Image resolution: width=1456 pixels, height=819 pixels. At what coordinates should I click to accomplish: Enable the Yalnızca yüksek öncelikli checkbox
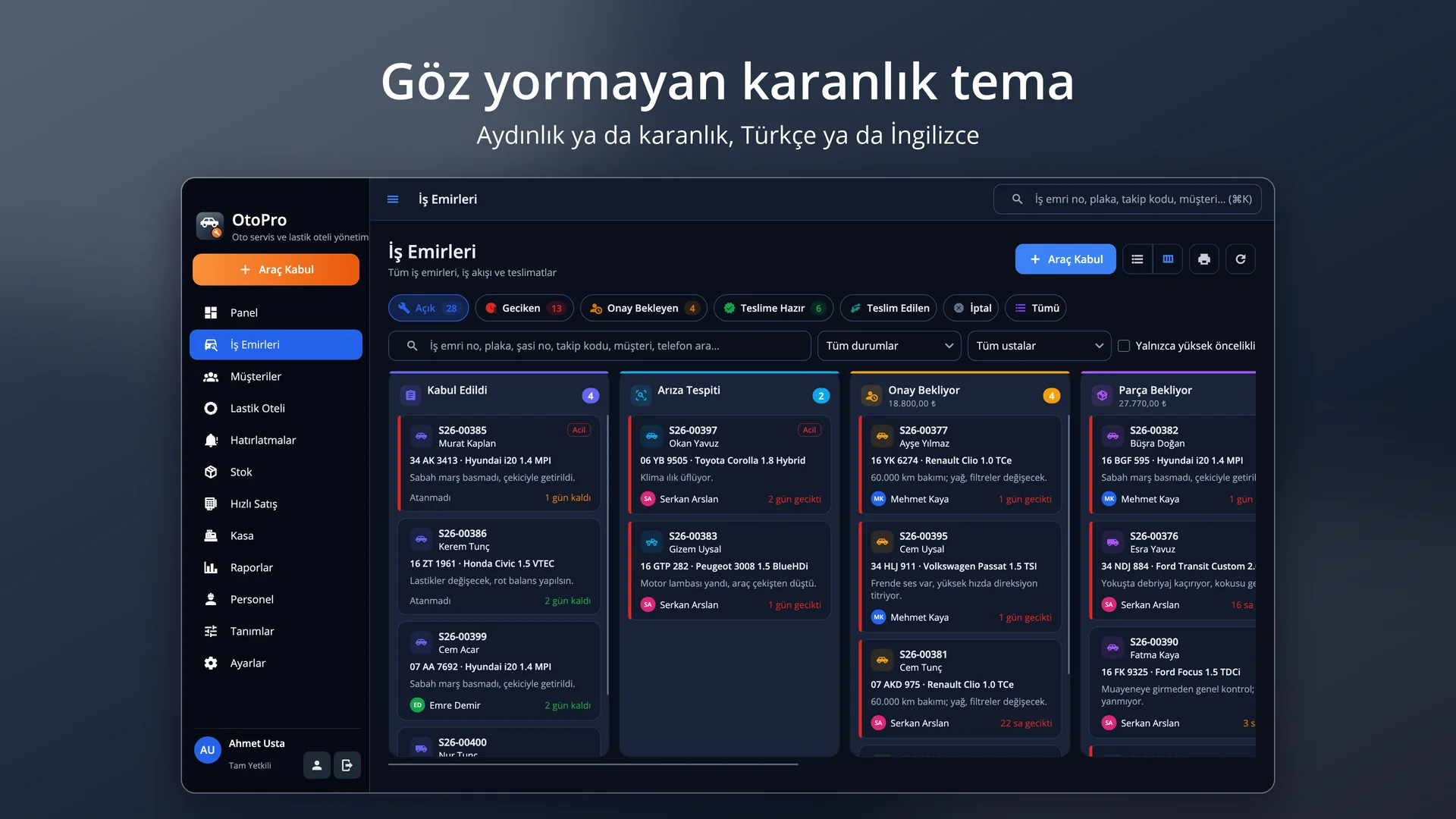pyautogui.click(x=1124, y=346)
